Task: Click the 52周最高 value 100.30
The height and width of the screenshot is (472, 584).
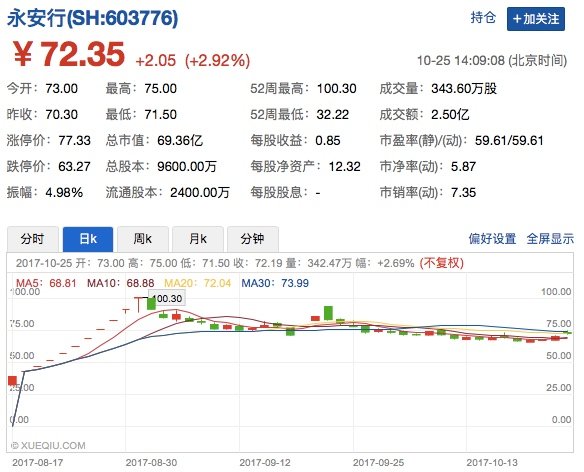Action: coord(337,89)
